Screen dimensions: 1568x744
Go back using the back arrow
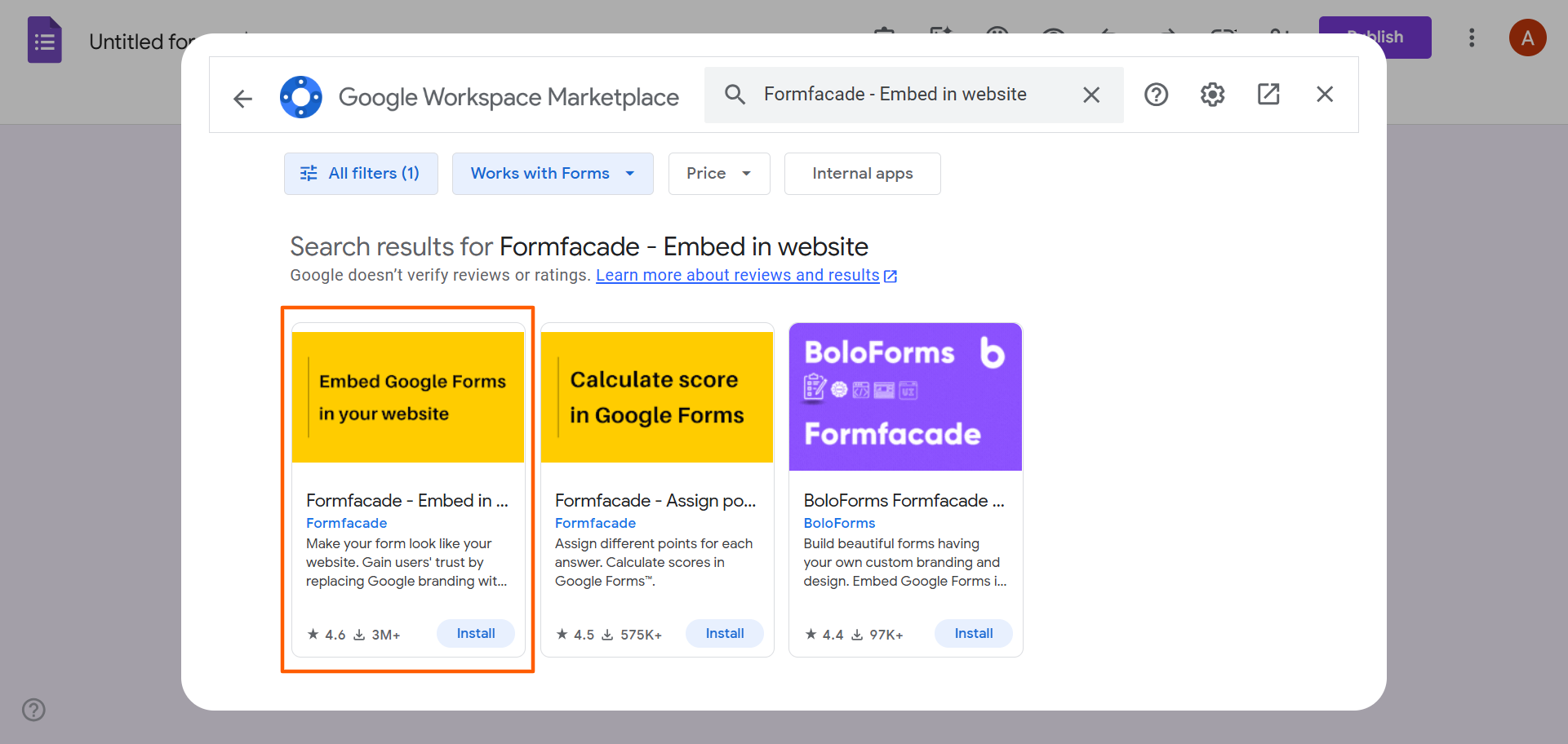[x=242, y=98]
